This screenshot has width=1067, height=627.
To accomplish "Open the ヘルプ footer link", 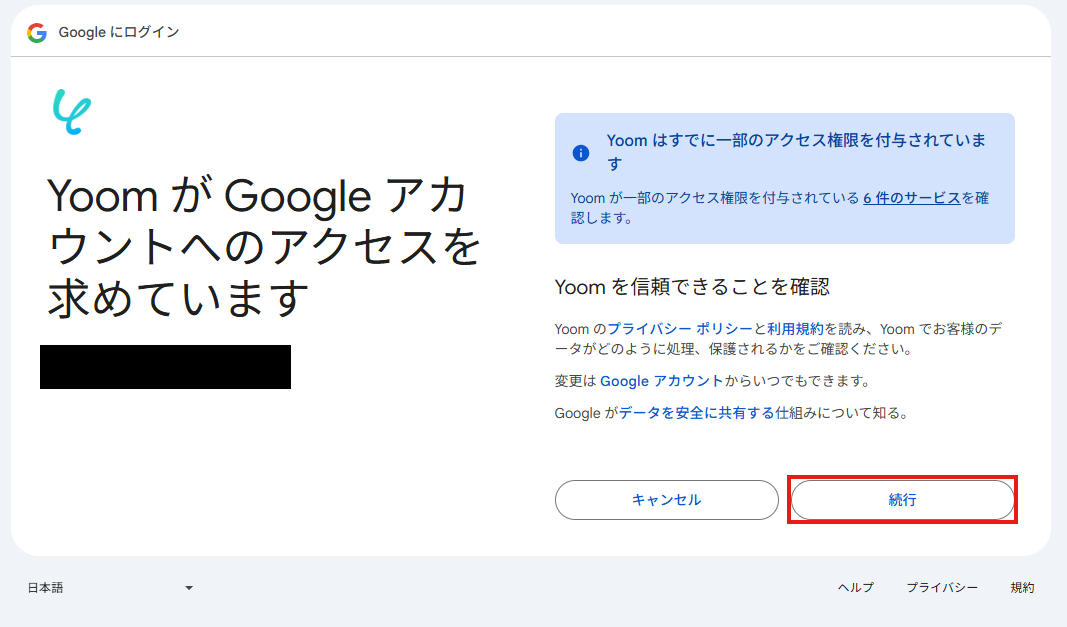I will (x=856, y=588).
